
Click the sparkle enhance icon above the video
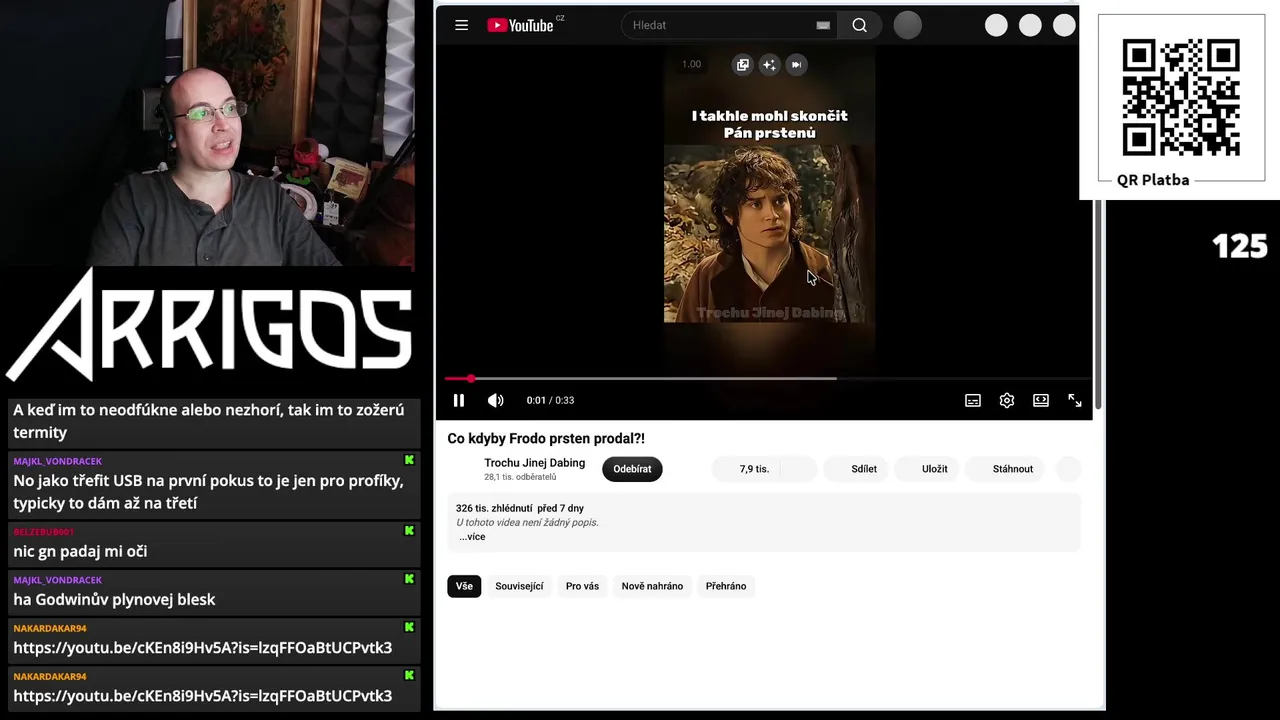click(x=769, y=64)
